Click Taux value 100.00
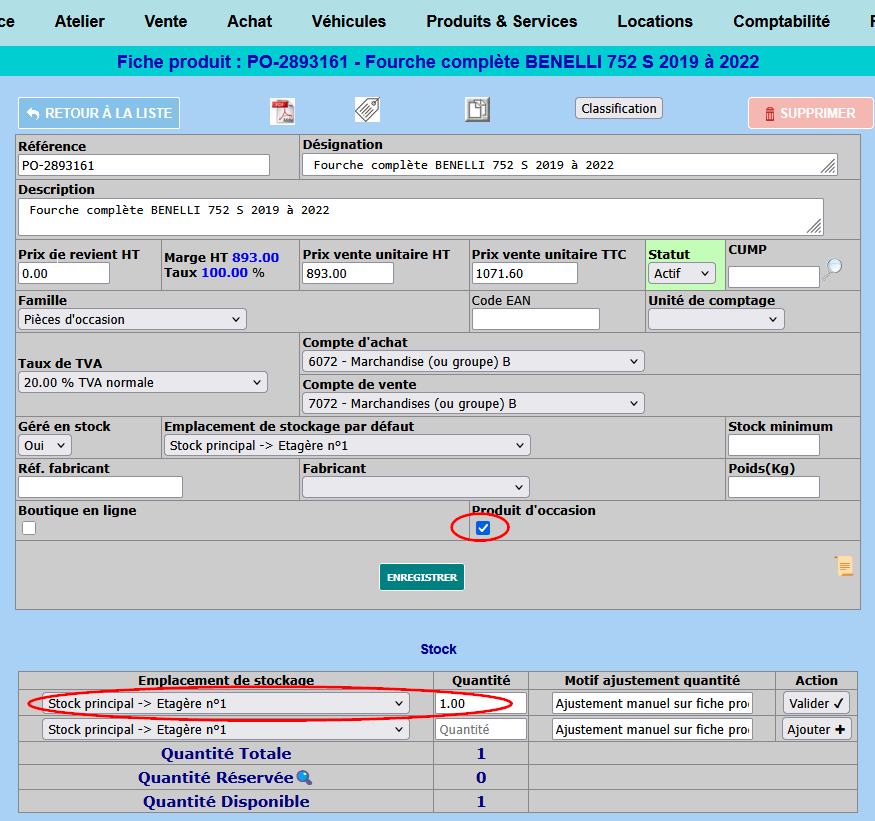875x821 pixels. click(224, 272)
